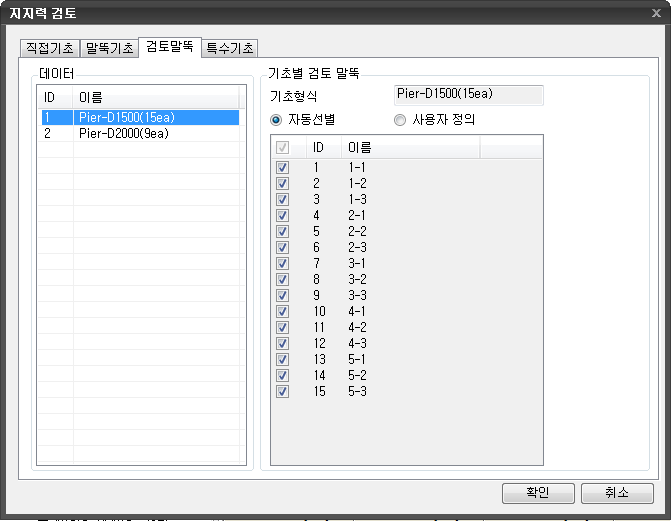Open the 말뚝기초 tab
Viewport: 671px width, 521px height.
(x=109, y=48)
